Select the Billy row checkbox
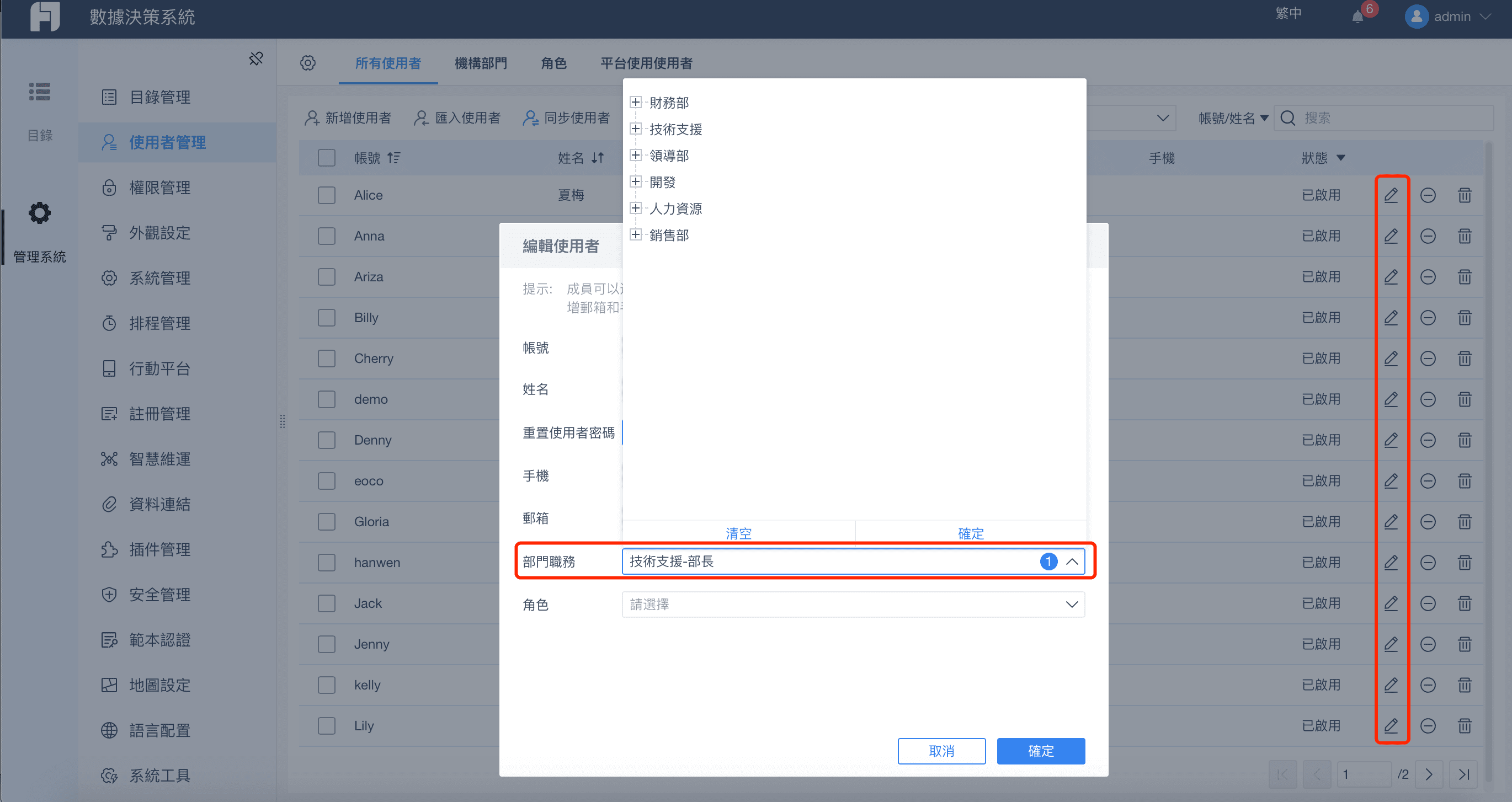This screenshot has width=1512, height=802. [326, 318]
